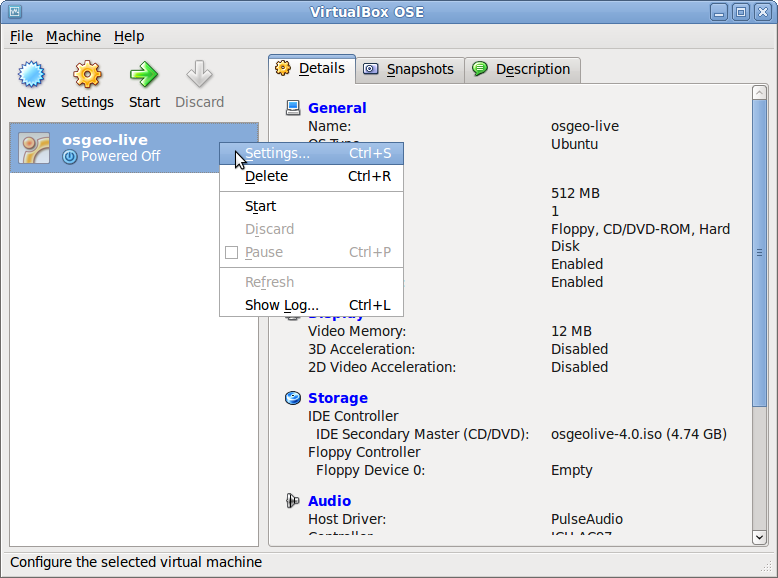Click the osgeo-live VM thumbnail icon
Image resolution: width=778 pixels, height=578 pixels.
[34, 148]
